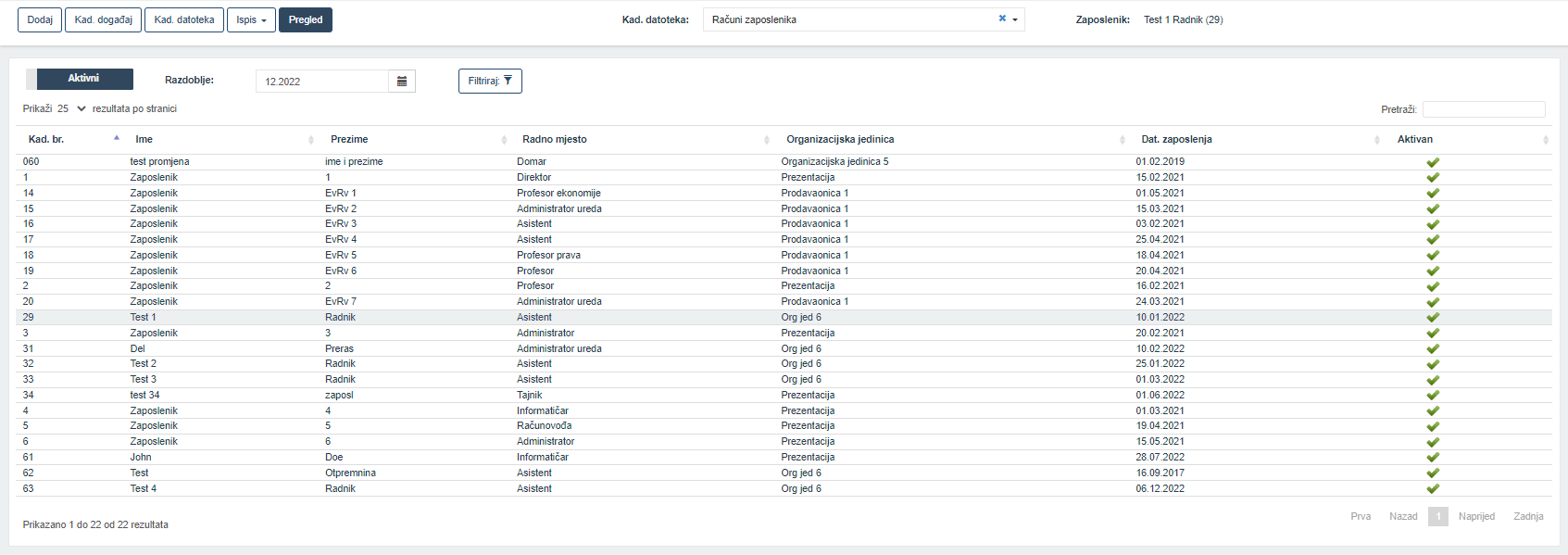Switch to the Pregled view
Viewport: 1568px width, 555px height.
pos(306,19)
